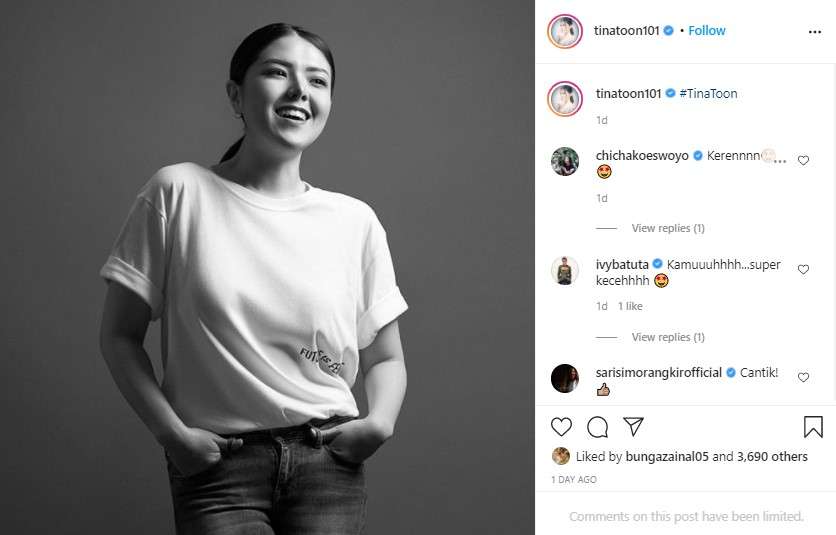
Task: Like sarisimorangkirofficial's comment
Action: (803, 377)
